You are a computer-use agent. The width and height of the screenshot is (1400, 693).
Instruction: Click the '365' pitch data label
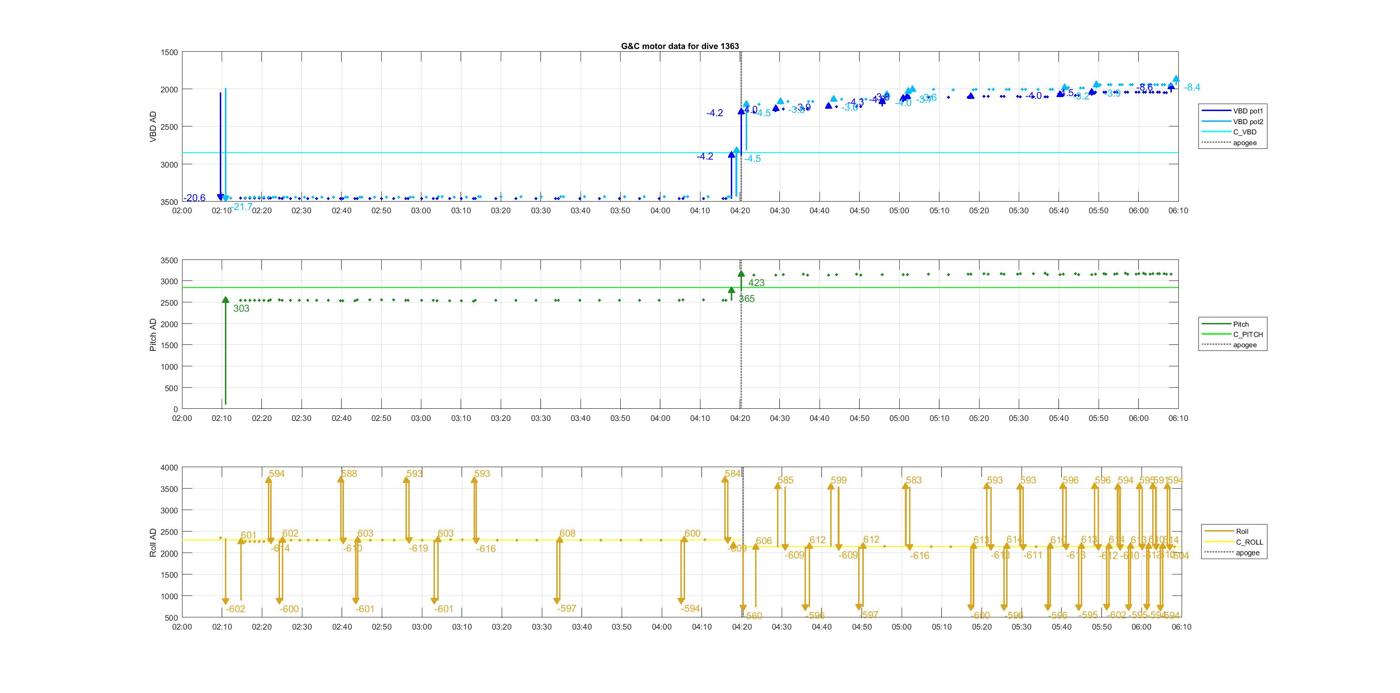(x=747, y=299)
